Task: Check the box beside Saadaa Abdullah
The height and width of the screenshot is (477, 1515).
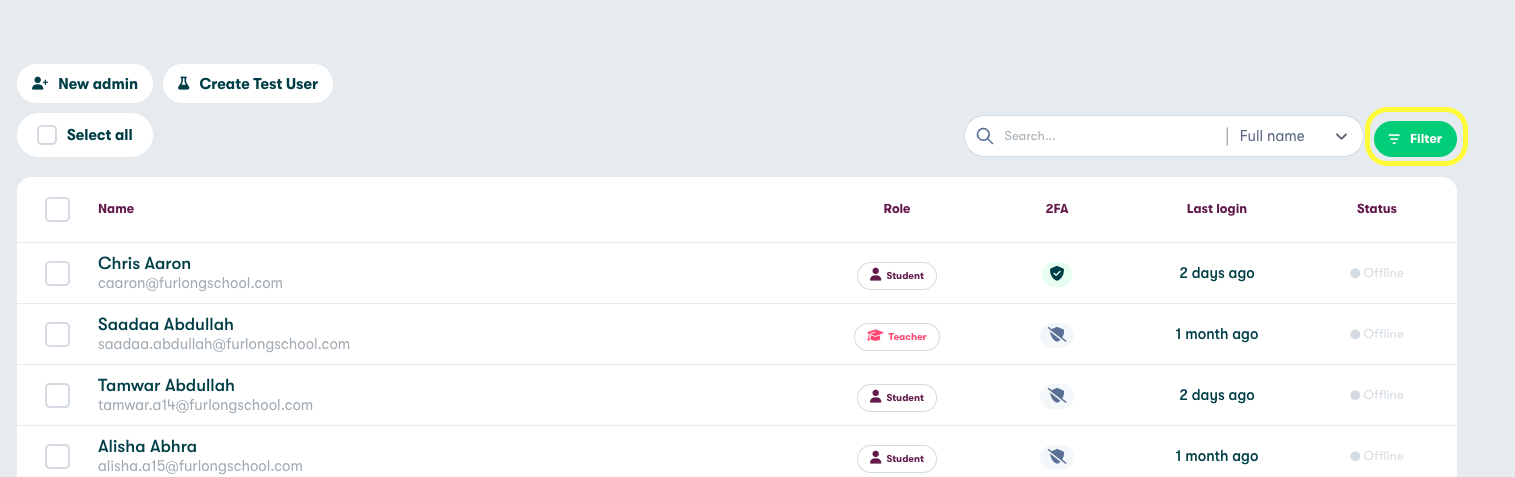Action: click(x=58, y=334)
